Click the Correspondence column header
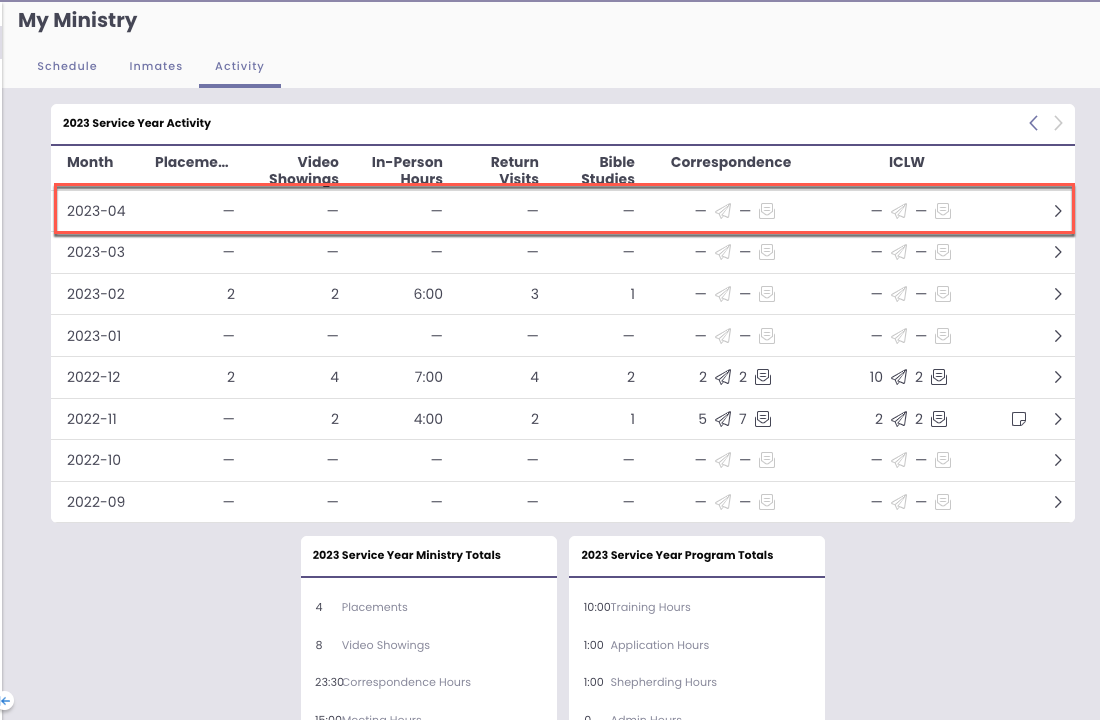Viewport: 1100px width, 720px height. tap(731, 162)
